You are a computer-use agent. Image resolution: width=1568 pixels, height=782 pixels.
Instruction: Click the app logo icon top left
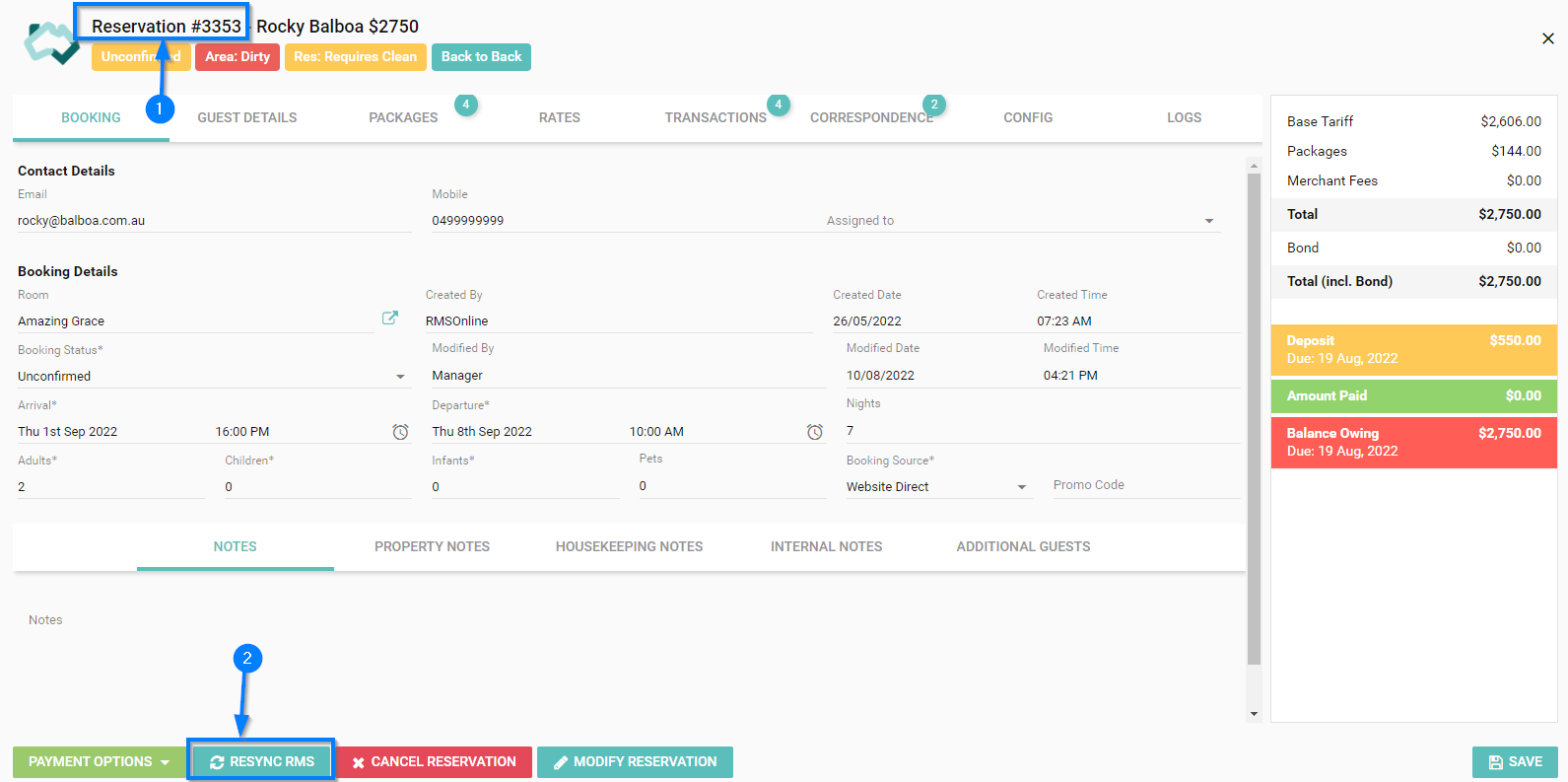tap(51, 43)
